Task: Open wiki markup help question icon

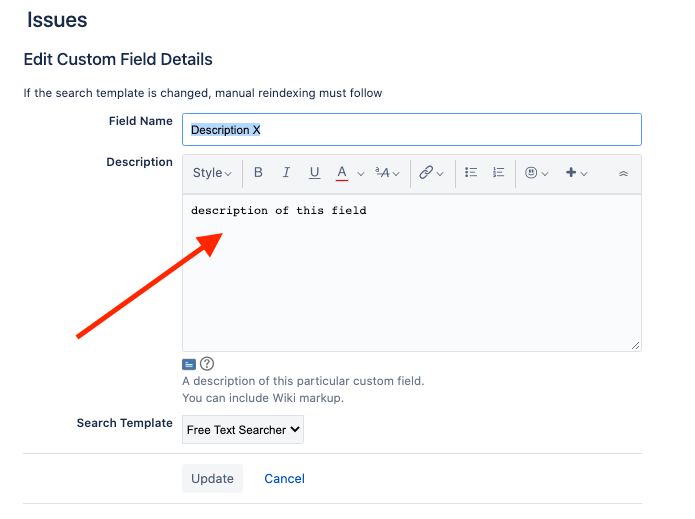Action: pos(207,364)
